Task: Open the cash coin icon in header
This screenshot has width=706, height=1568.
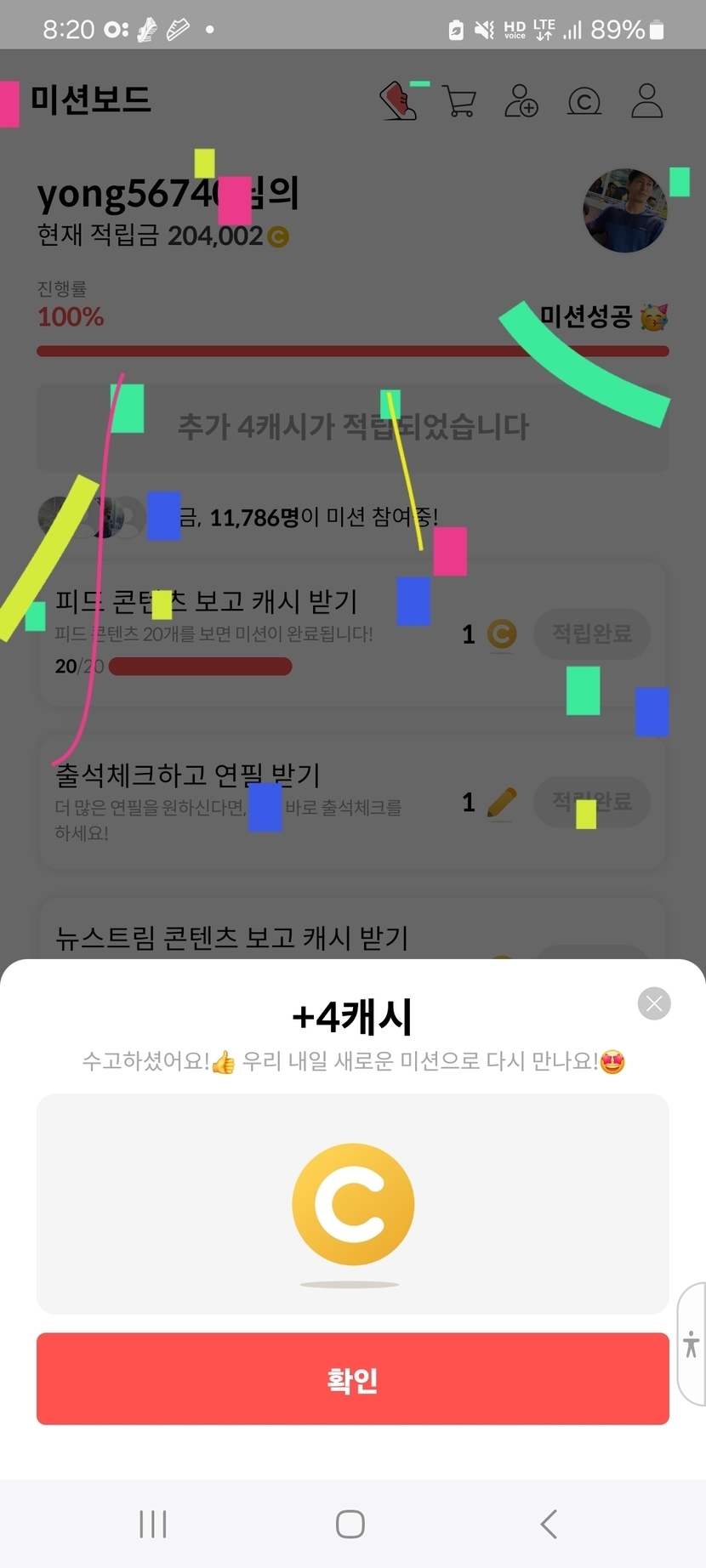Action: point(584,102)
